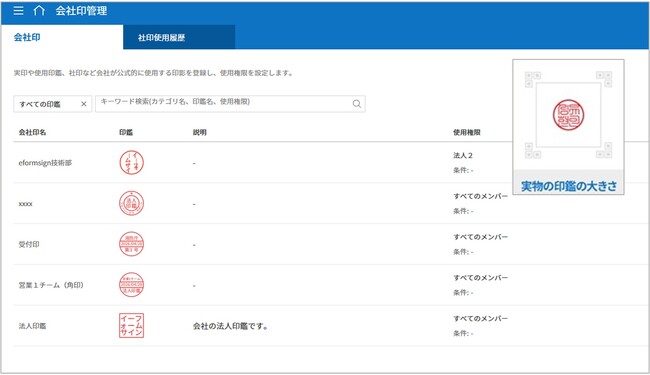Select the 受付印 seal name
This screenshot has width=650, height=375.
pos(29,244)
